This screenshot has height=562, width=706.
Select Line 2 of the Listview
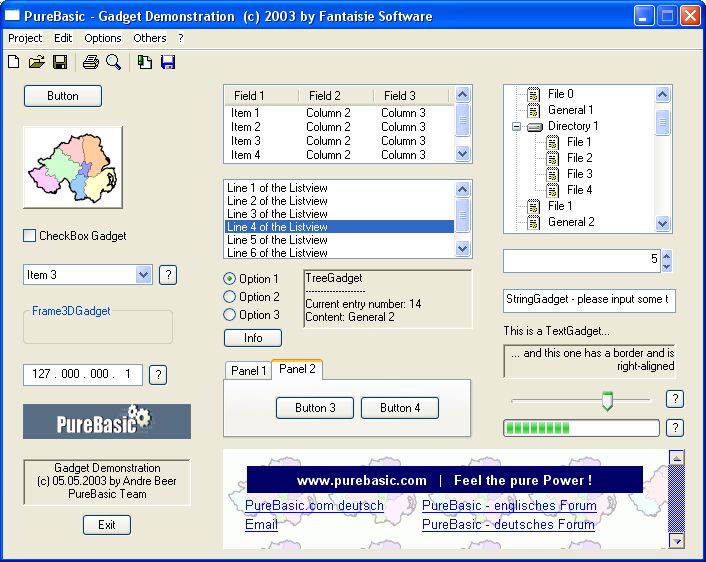click(x=339, y=201)
